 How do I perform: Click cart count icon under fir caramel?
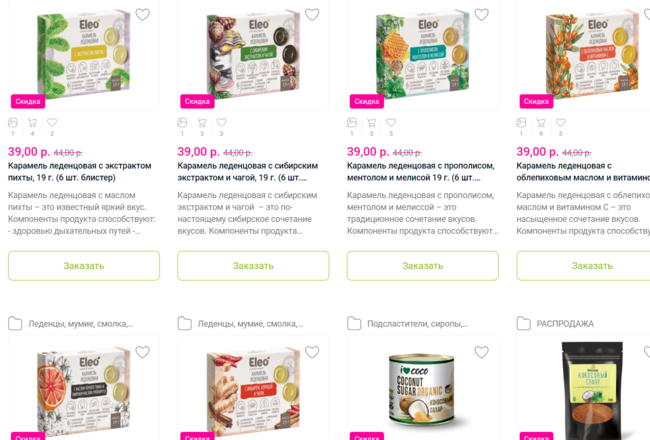(x=32, y=123)
